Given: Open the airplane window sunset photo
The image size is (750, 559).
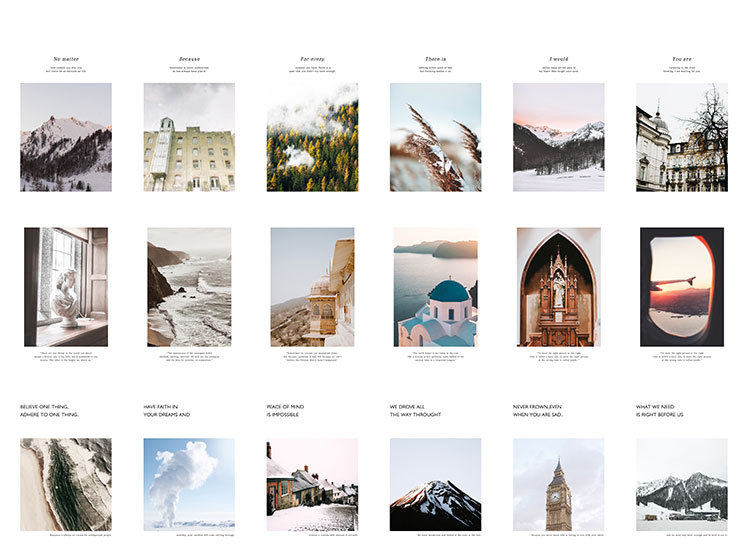Looking at the screenshot, I should point(682,287).
